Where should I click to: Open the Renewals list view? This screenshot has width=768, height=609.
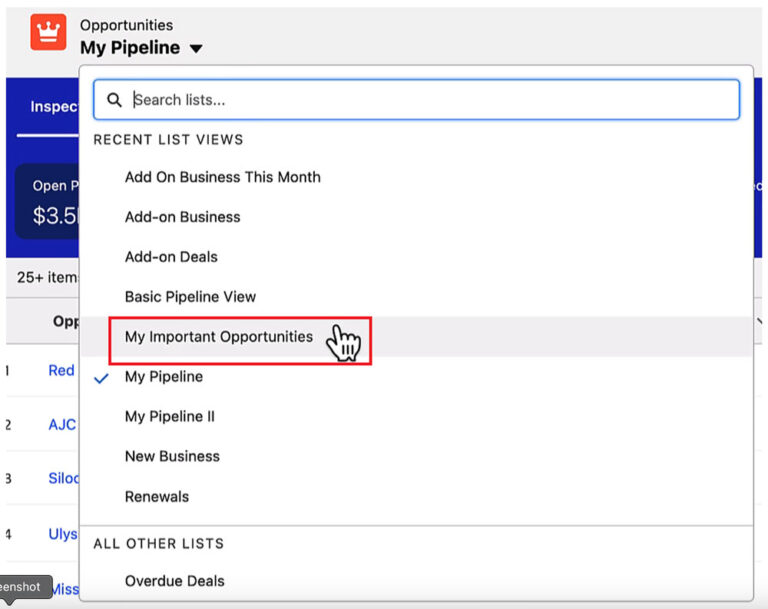(x=156, y=497)
